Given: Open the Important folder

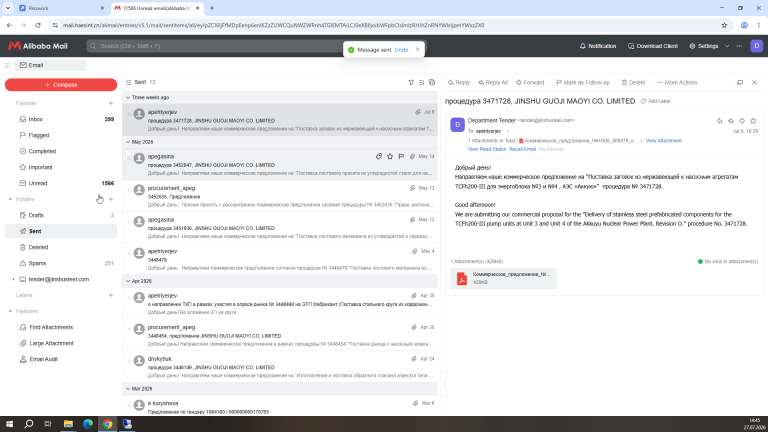Looking at the screenshot, I should pyautogui.click(x=61, y=167).
